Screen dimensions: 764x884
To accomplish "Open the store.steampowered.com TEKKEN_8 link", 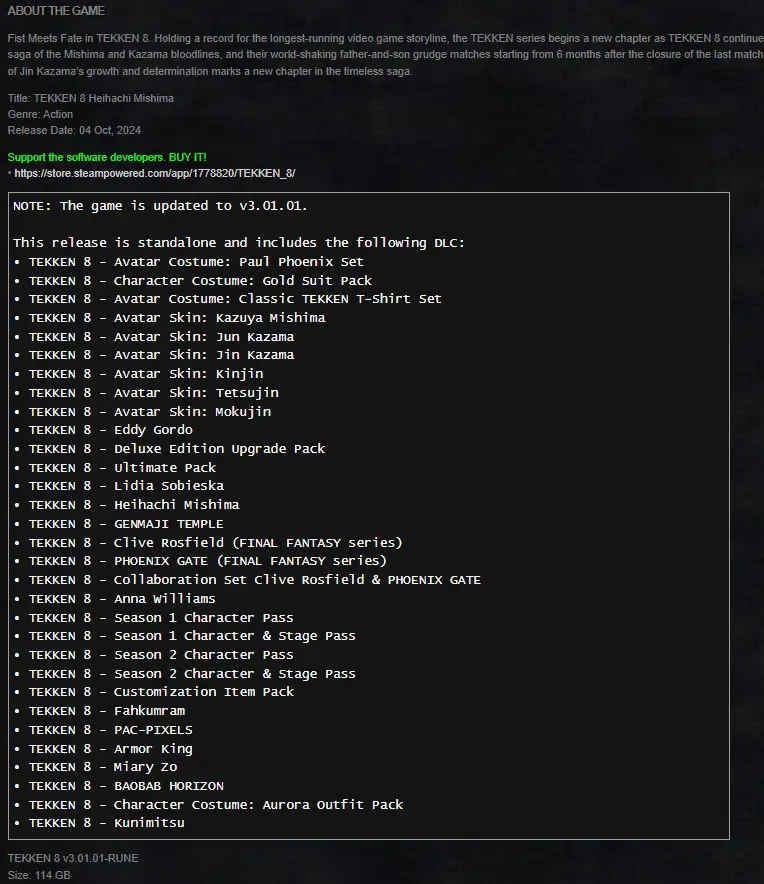I will pos(154,173).
